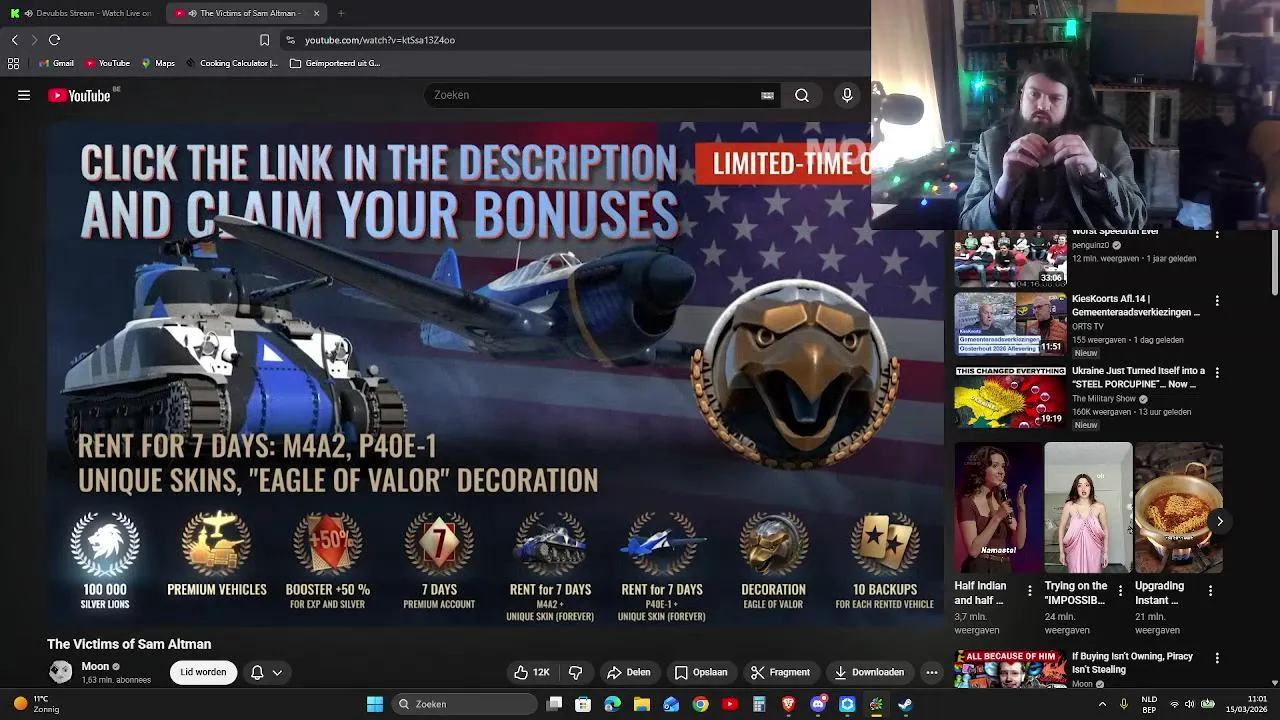The height and width of the screenshot is (720, 1280).
Task: Open a new browser tab
Action: tap(341, 13)
